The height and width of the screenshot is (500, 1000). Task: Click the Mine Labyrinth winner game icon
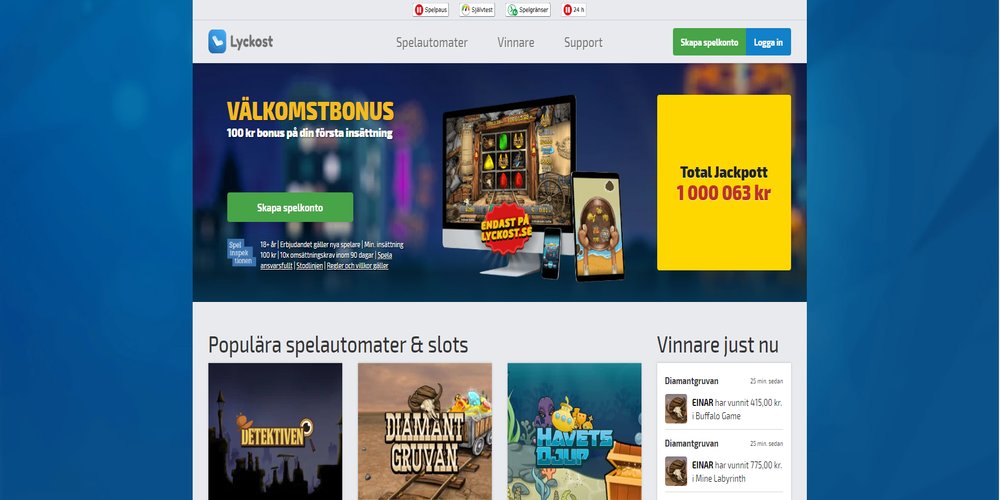click(x=676, y=471)
